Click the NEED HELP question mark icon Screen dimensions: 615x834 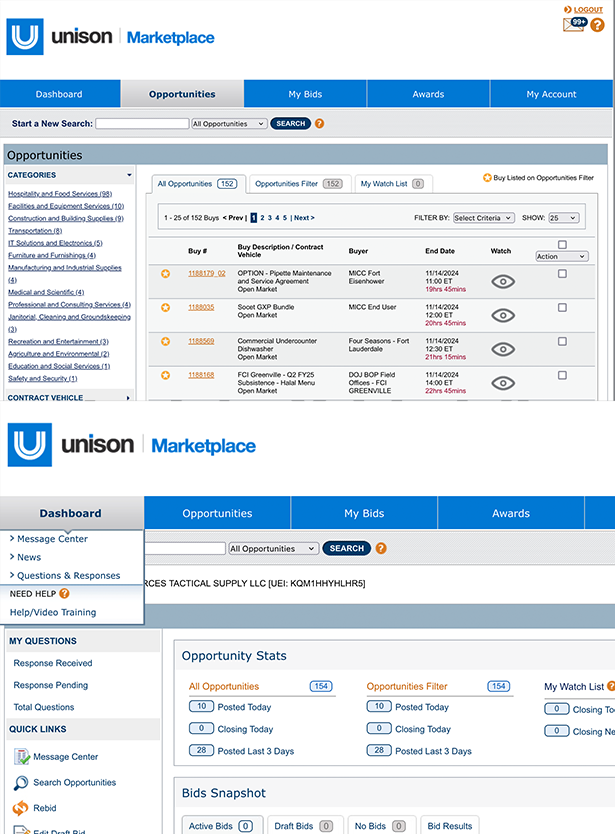coord(64,594)
